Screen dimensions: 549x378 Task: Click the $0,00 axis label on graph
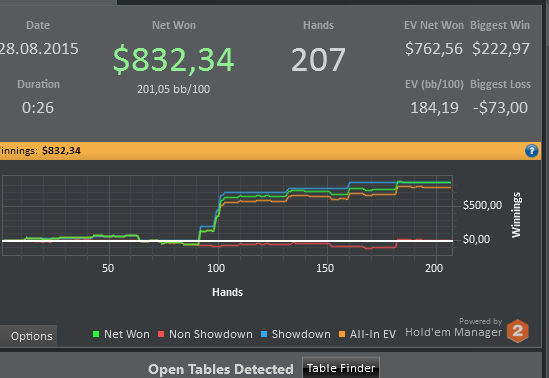(x=476, y=239)
